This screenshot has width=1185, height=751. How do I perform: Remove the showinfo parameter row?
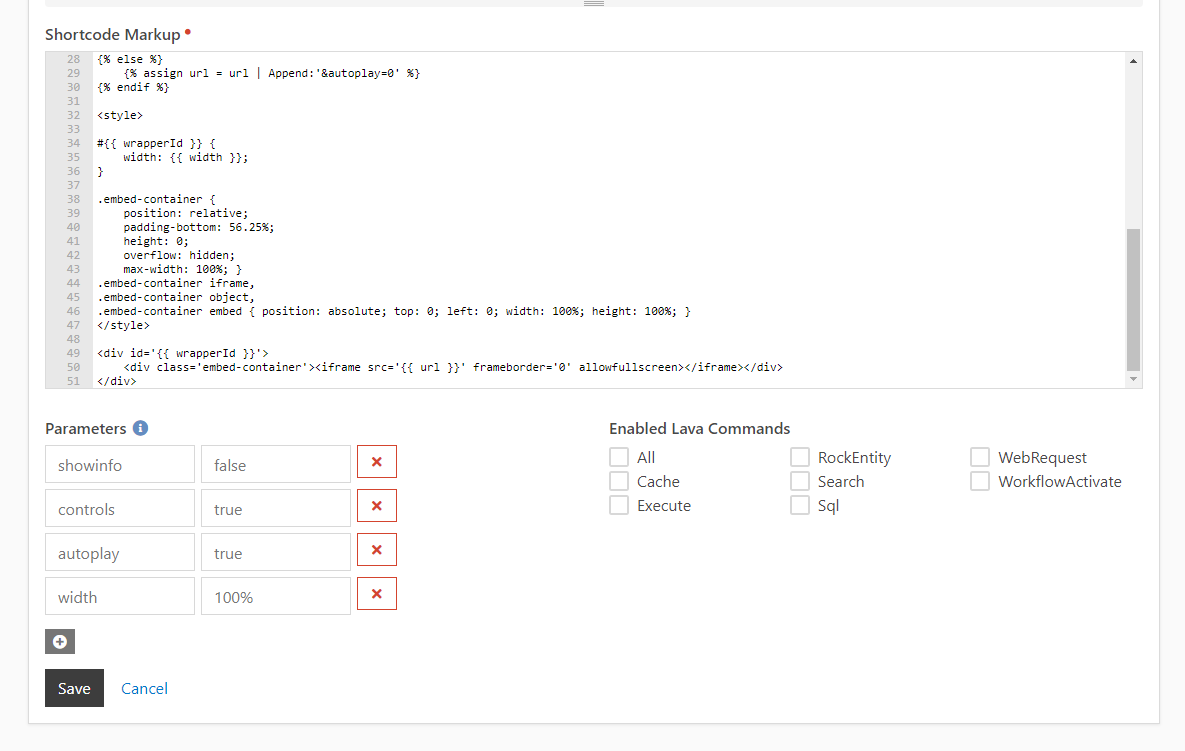point(376,462)
